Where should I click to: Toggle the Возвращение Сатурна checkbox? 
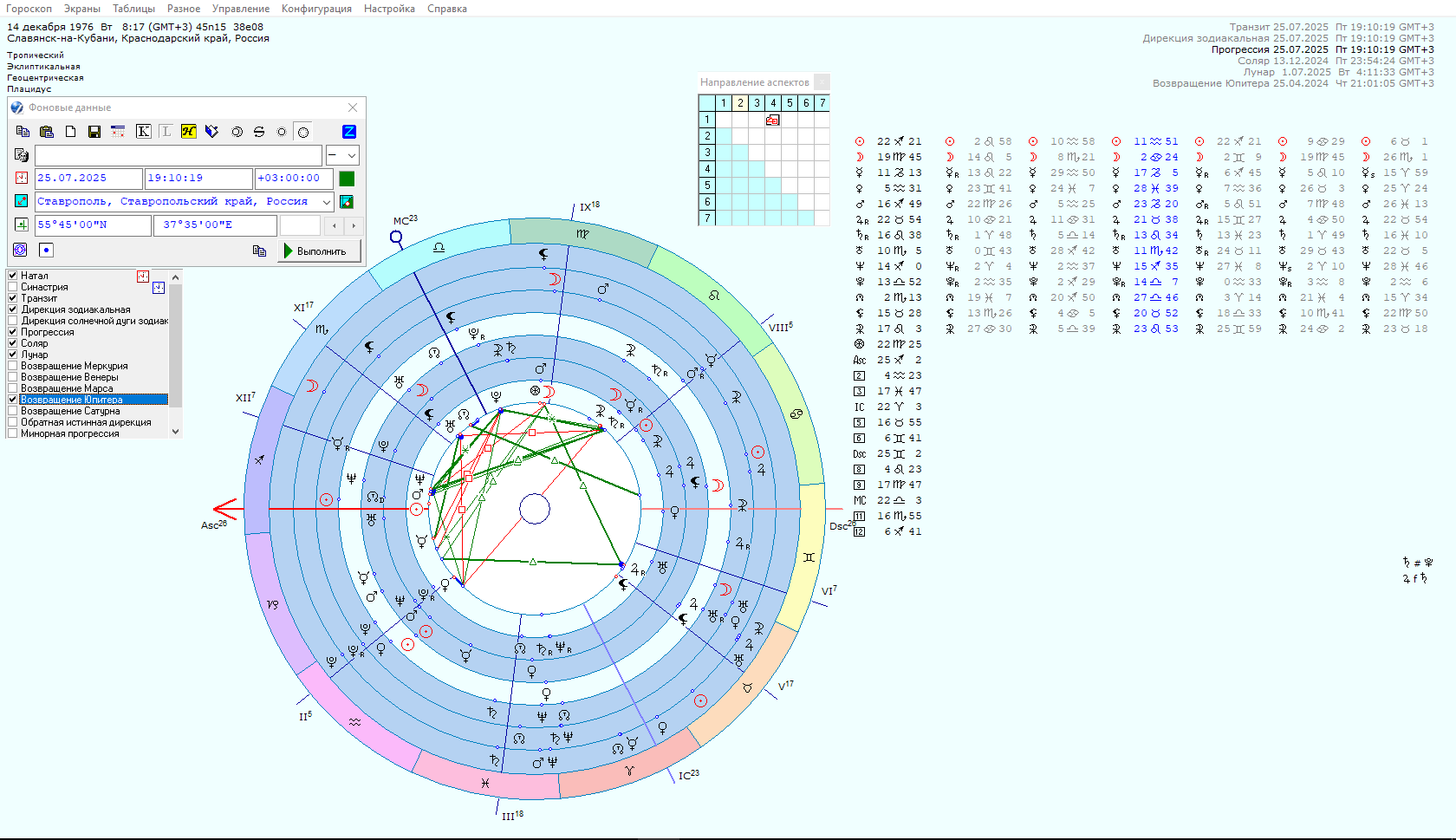point(13,411)
